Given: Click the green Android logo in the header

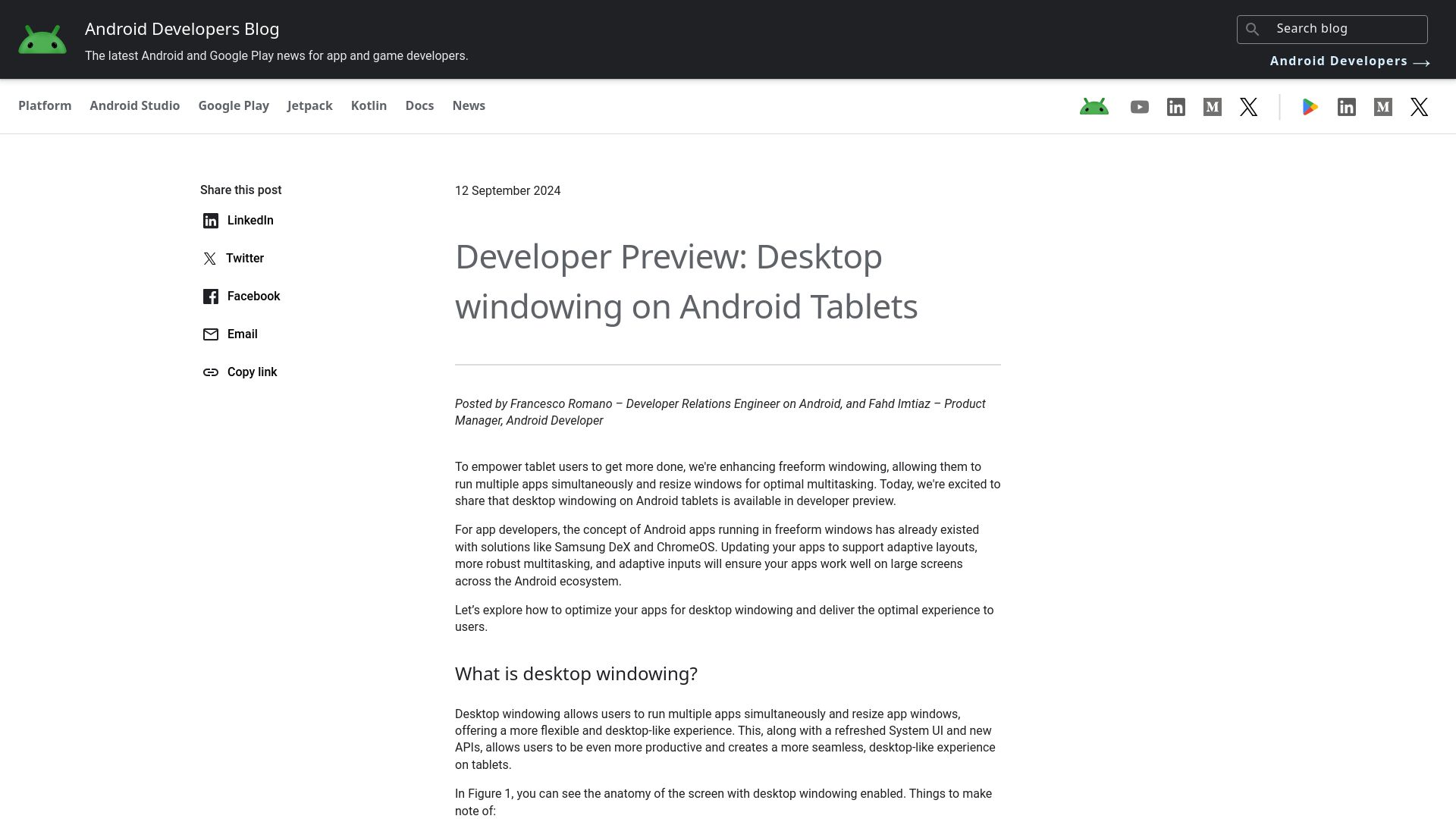Looking at the screenshot, I should point(42,39).
